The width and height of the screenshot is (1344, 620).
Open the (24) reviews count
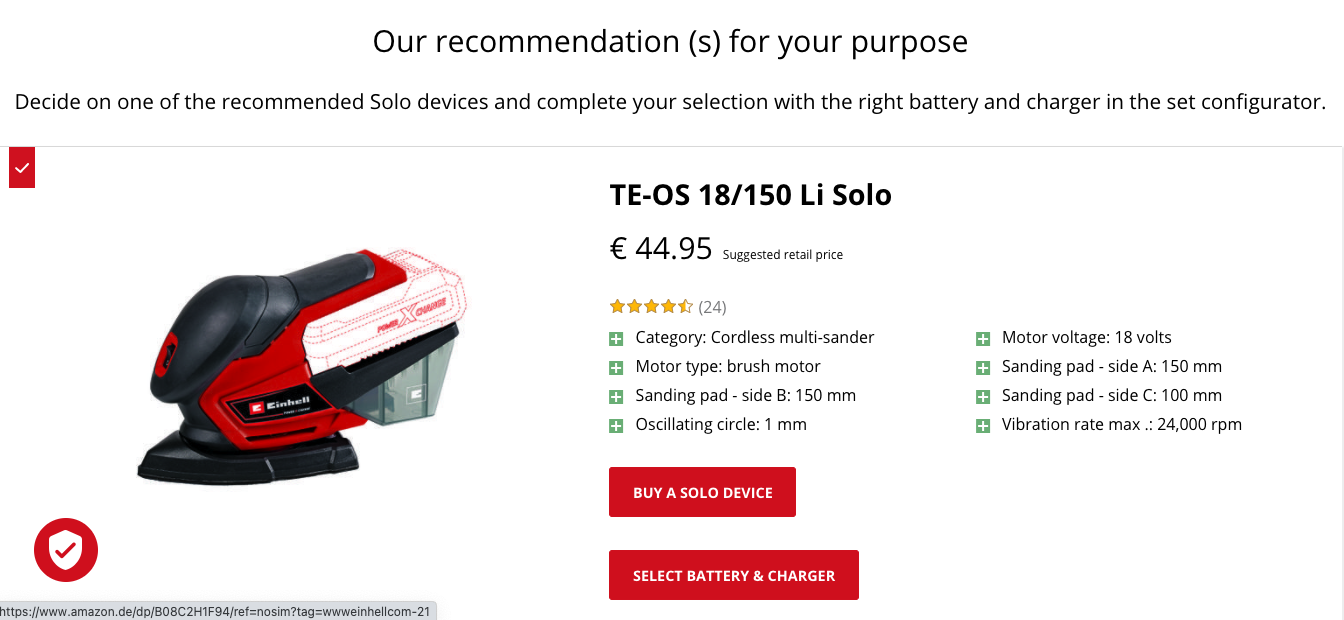[712, 306]
